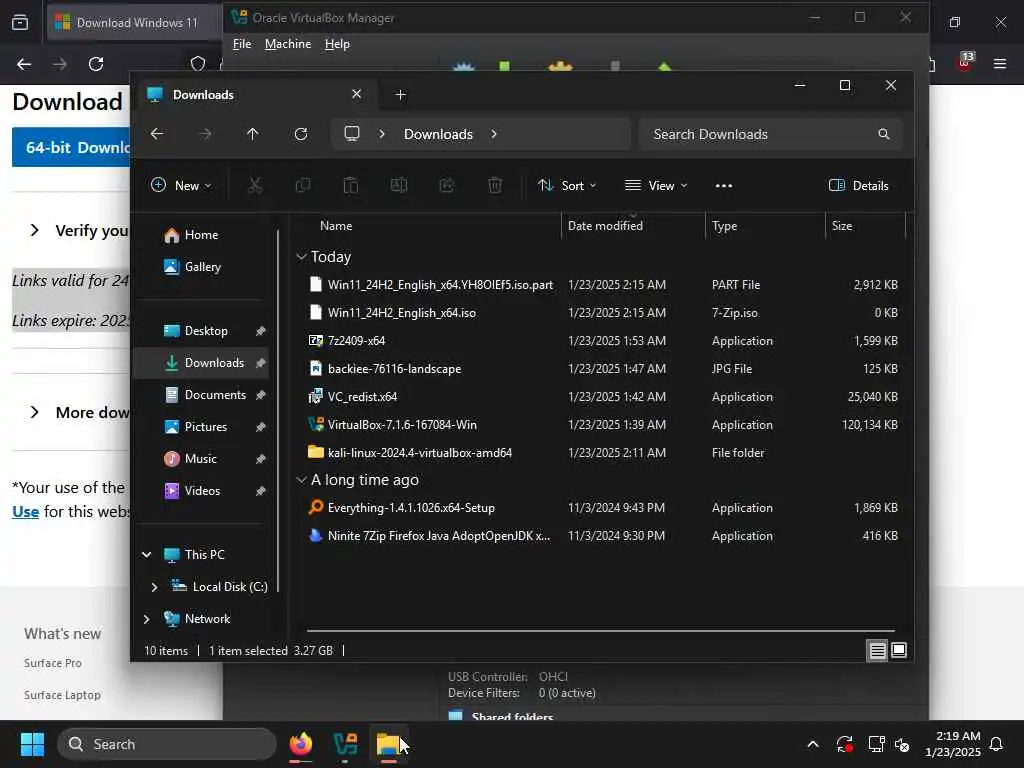Screen dimensions: 1024x768
Task: Switch to details list view in status bar
Action: (877, 650)
